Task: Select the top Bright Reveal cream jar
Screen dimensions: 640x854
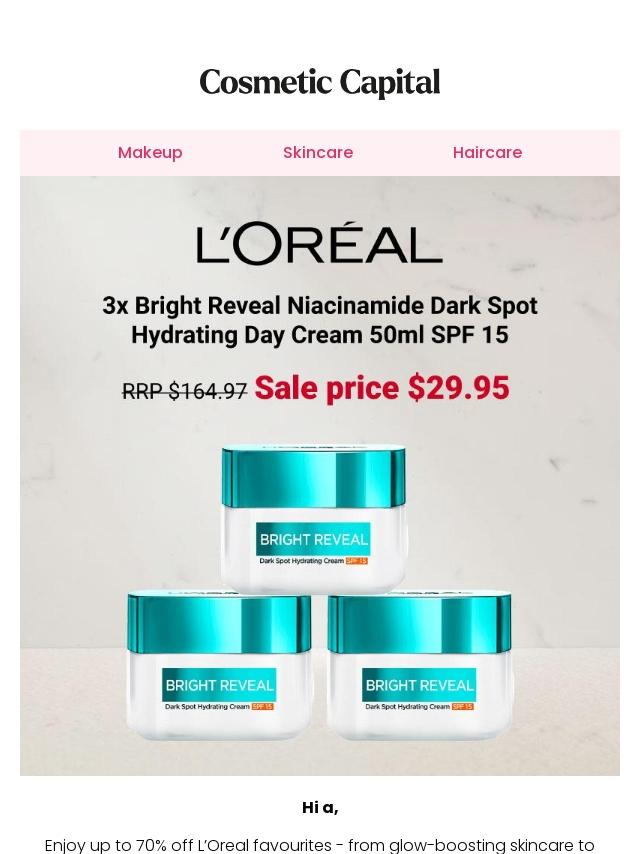Action: pyautogui.click(x=314, y=518)
